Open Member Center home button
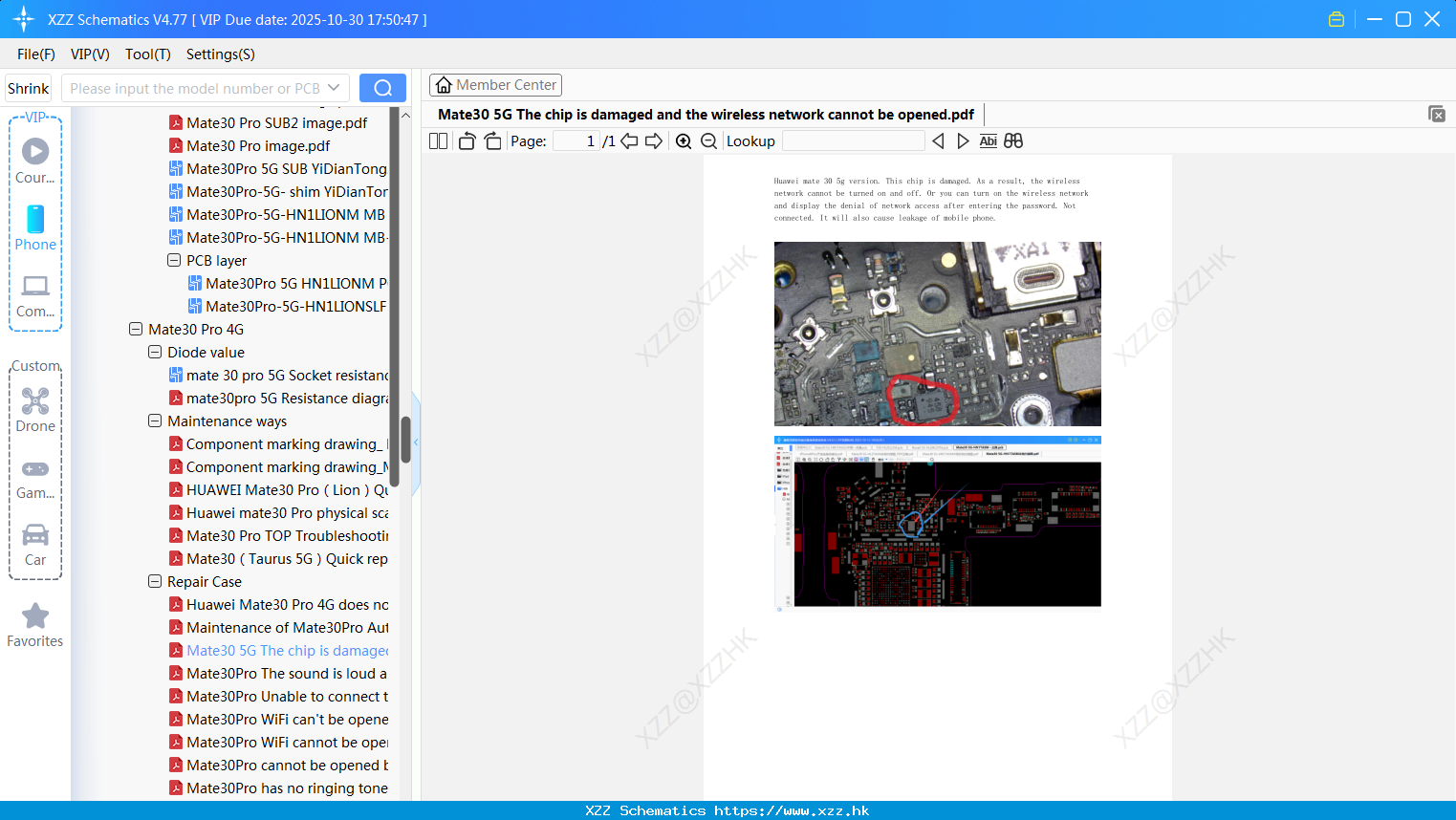The width and height of the screenshot is (1456, 820). (x=495, y=85)
